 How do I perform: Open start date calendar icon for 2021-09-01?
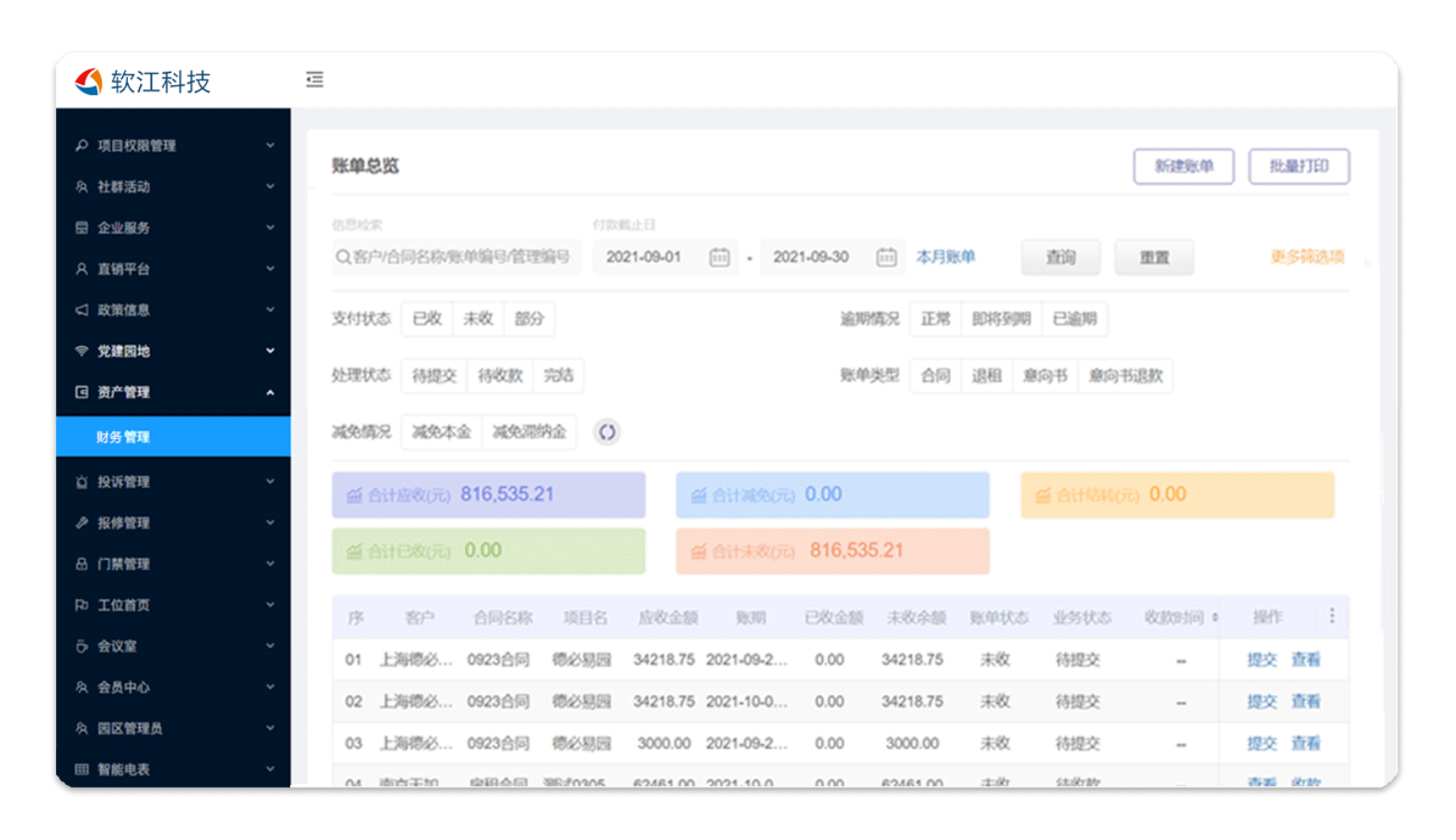pos(719,257)
